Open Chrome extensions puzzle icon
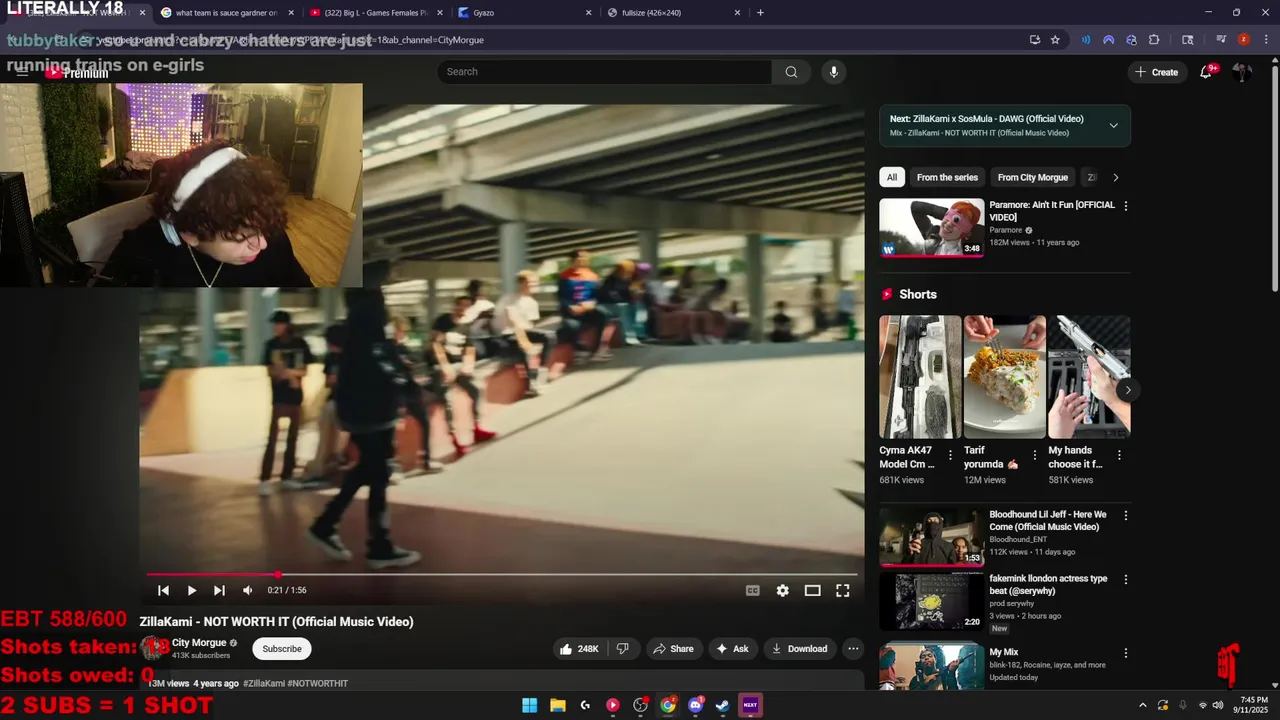This screenshot has width=1280, height=720. (x=1154, y=40)
